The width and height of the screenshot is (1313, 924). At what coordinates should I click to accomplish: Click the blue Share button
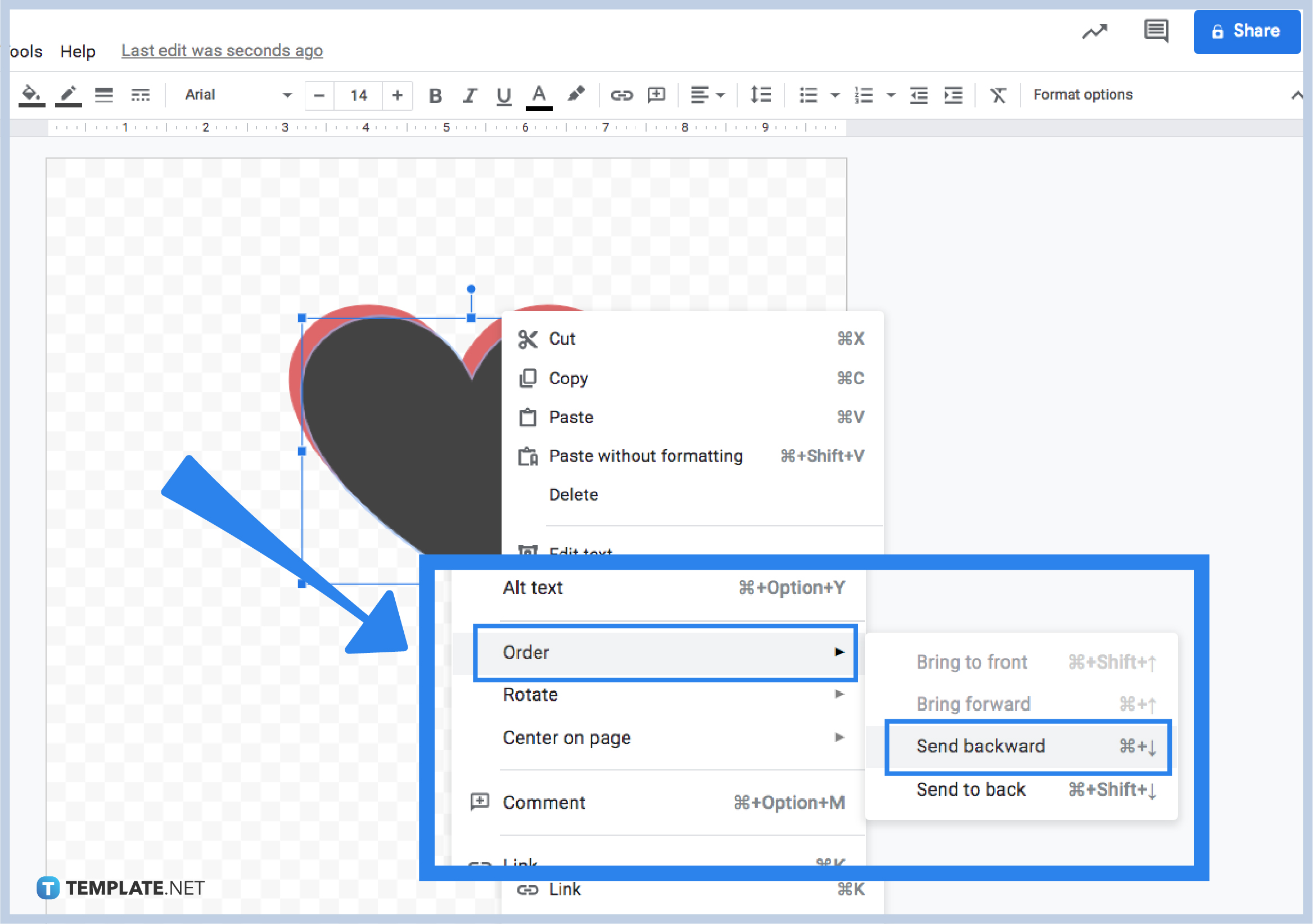click(1246, 31)
